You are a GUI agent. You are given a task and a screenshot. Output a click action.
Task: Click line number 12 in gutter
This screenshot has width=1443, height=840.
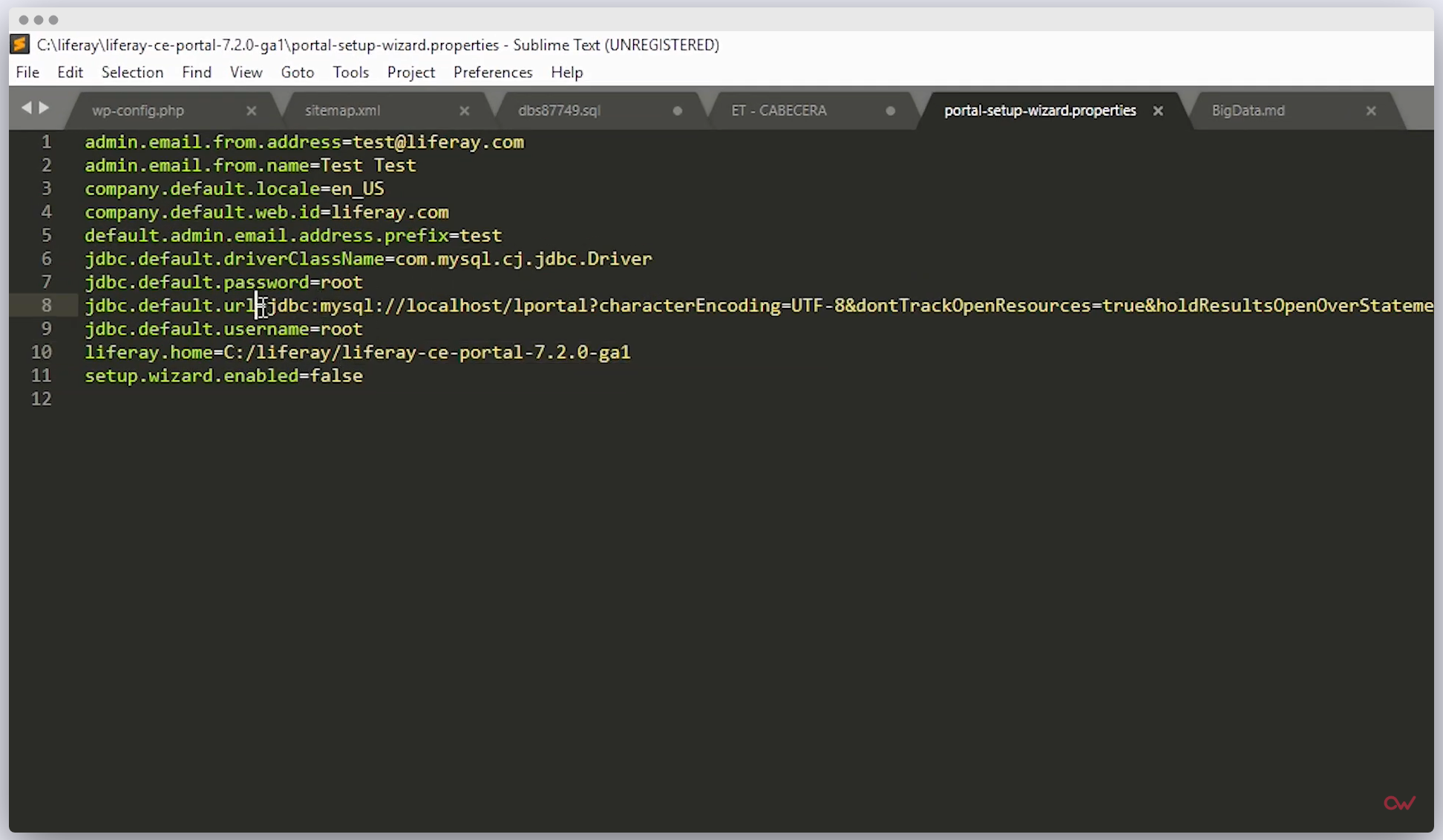pyautogui.click(x=41, y=398)
